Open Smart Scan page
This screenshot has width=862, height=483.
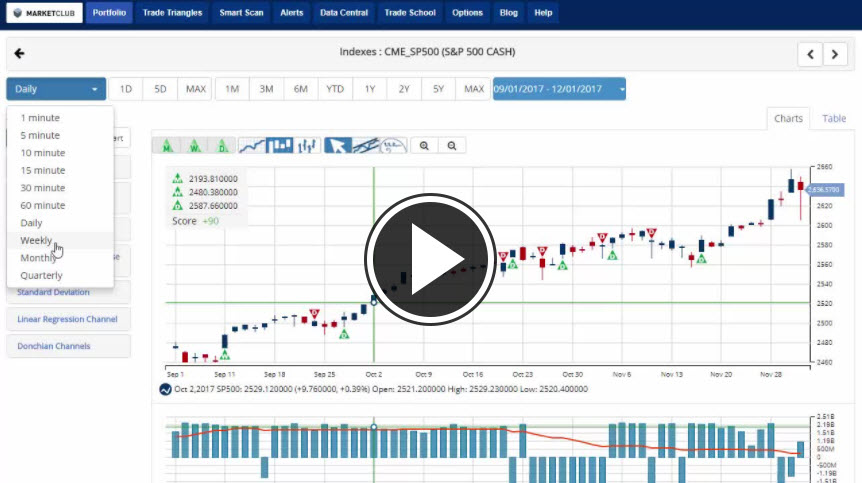[241, 13]
